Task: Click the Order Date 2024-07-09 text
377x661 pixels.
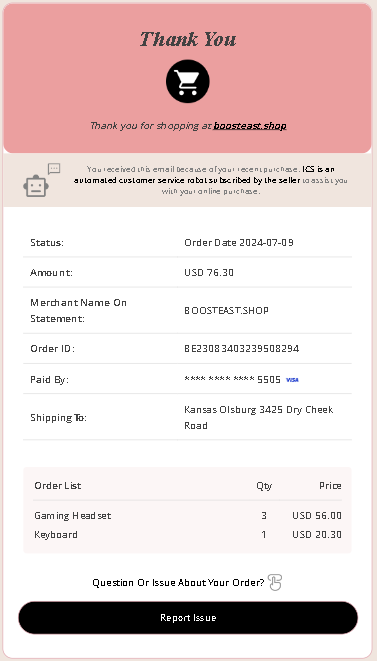Action: pos(239,242)
